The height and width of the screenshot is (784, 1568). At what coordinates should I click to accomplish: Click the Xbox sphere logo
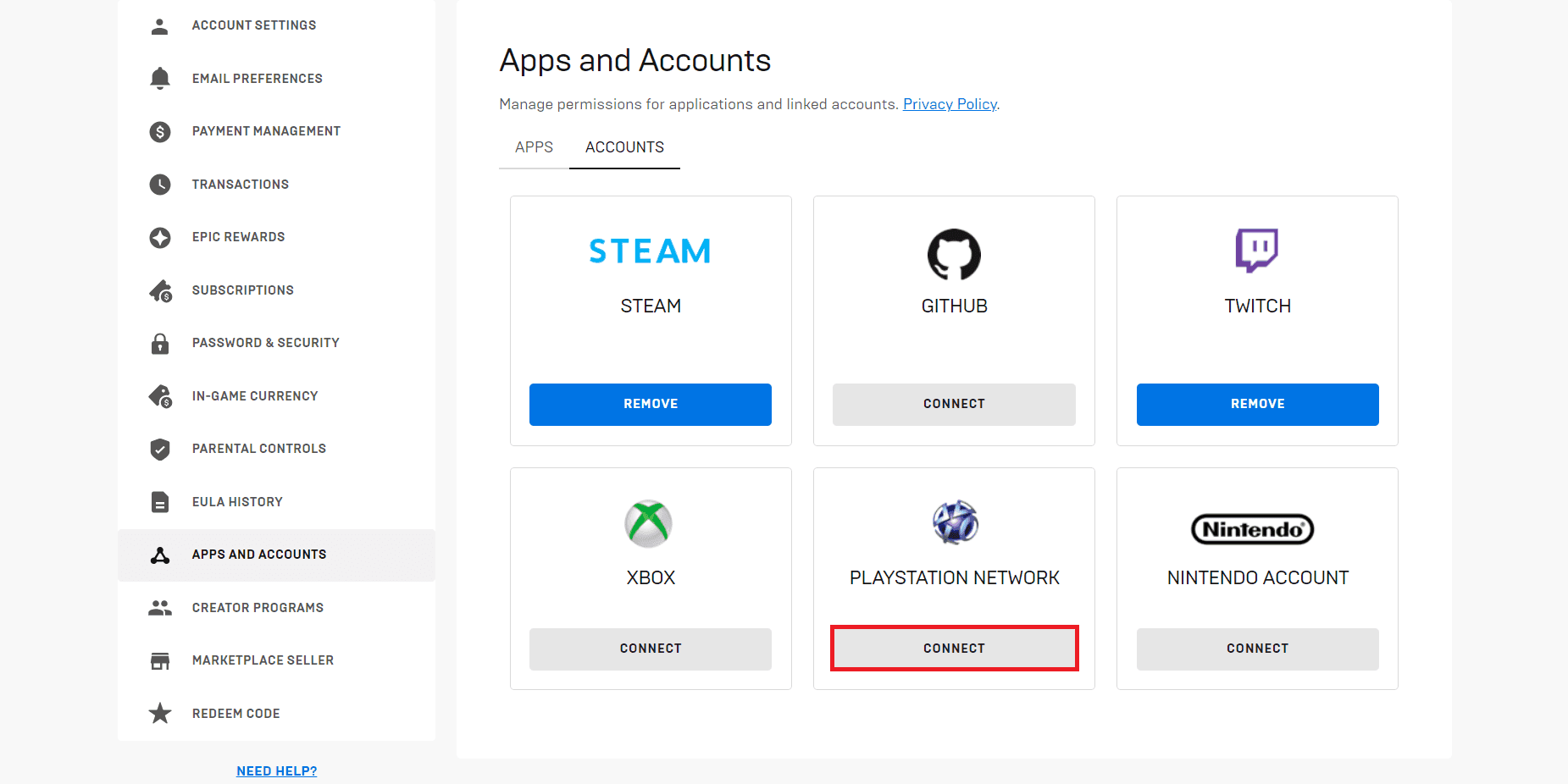point(649,524)
